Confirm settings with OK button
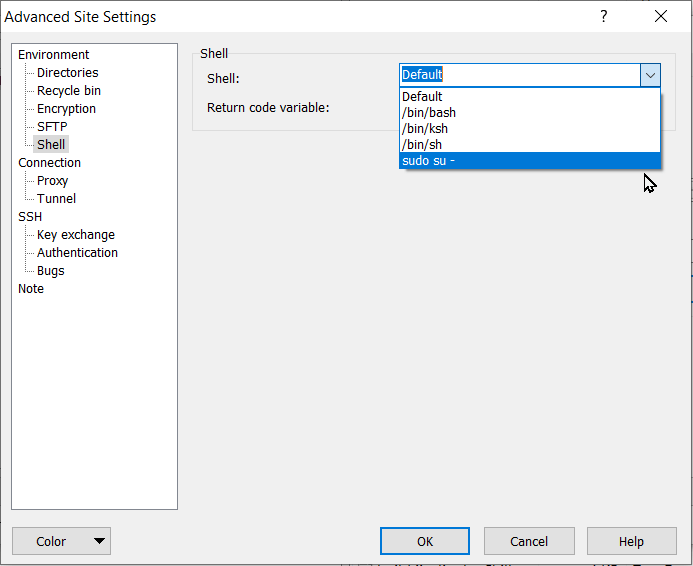This screenshot has height=566, width=693. (x=425, y=541)
